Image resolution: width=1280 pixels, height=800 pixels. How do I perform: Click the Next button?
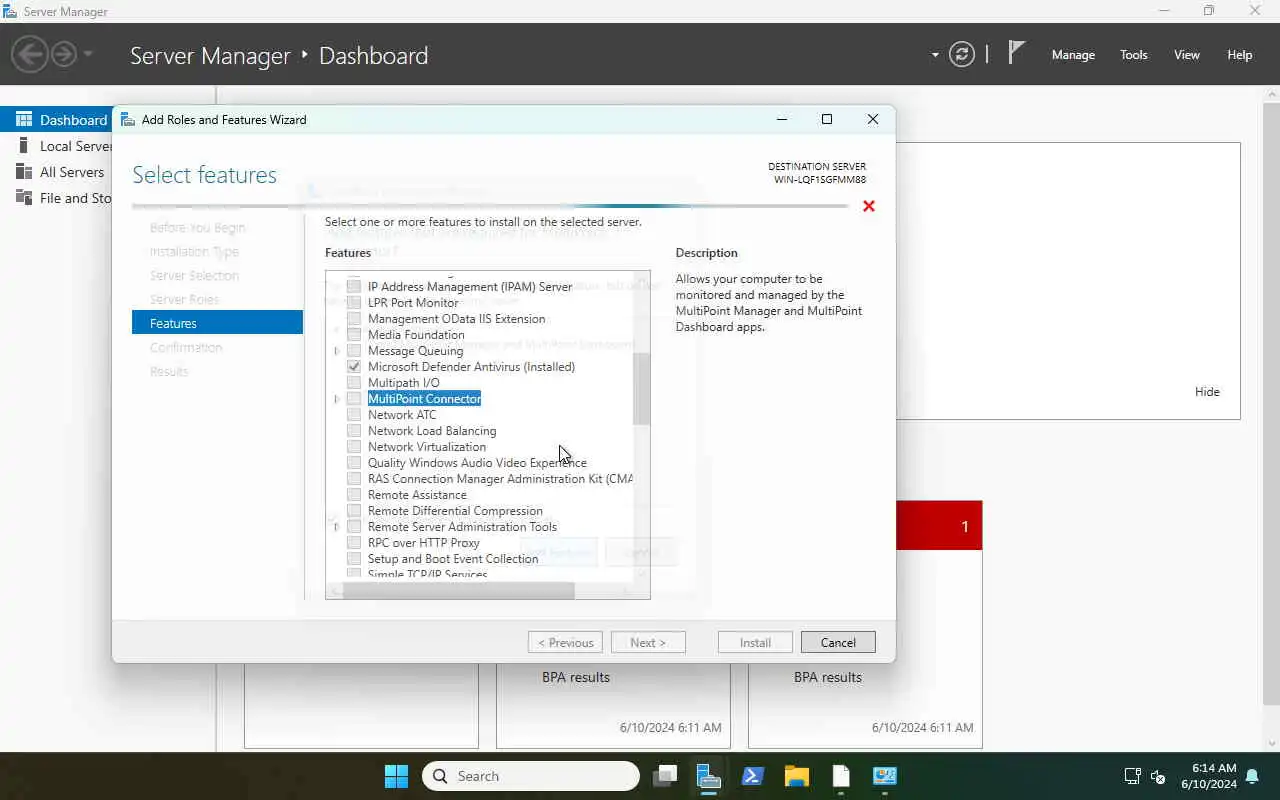coord(648,642)
